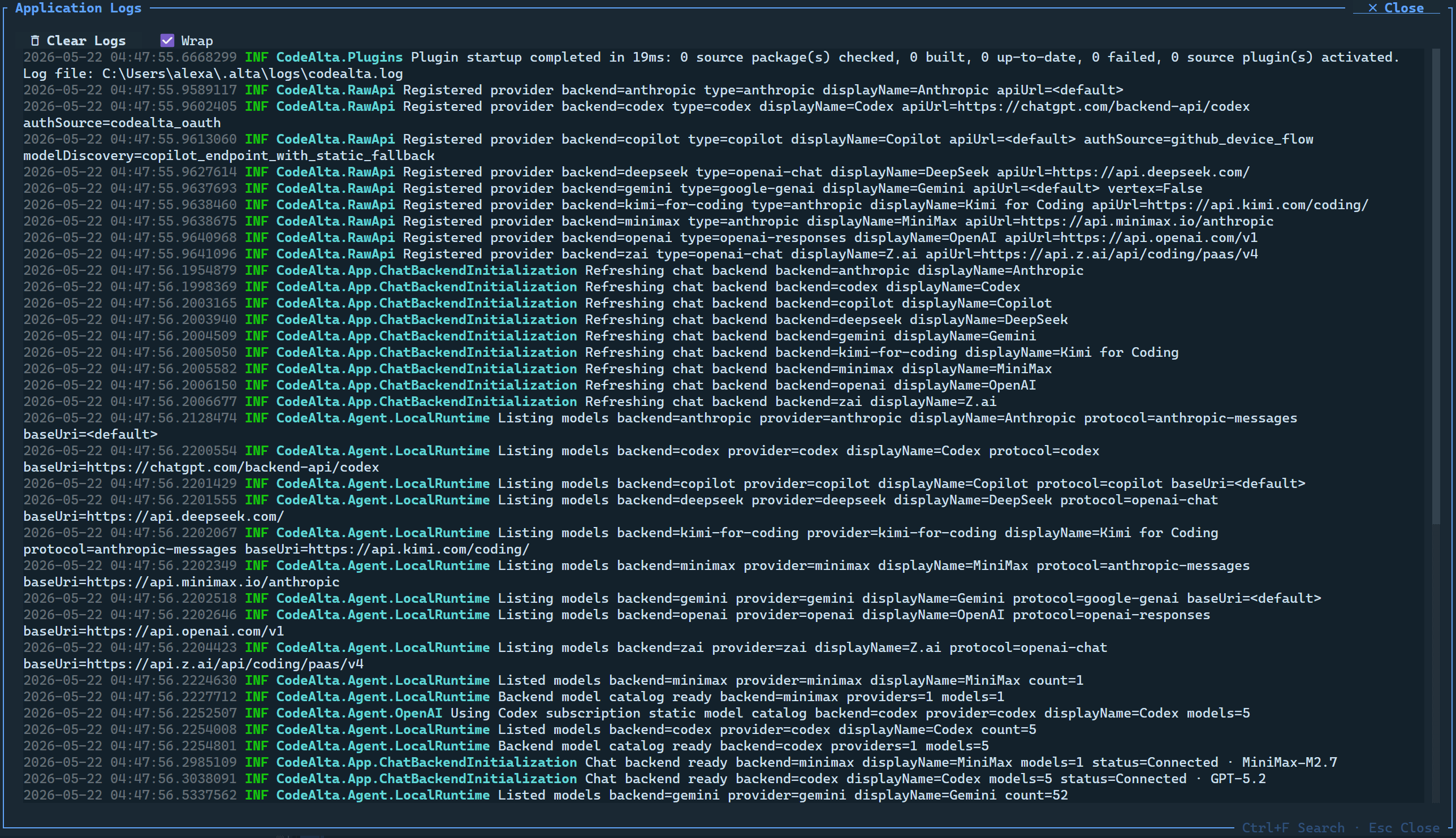Image resolution: width=1456 pixels, height=838 pixels.
Task: Click 'MiniMax-M2.7' model name
Action: click(1289, 763)
